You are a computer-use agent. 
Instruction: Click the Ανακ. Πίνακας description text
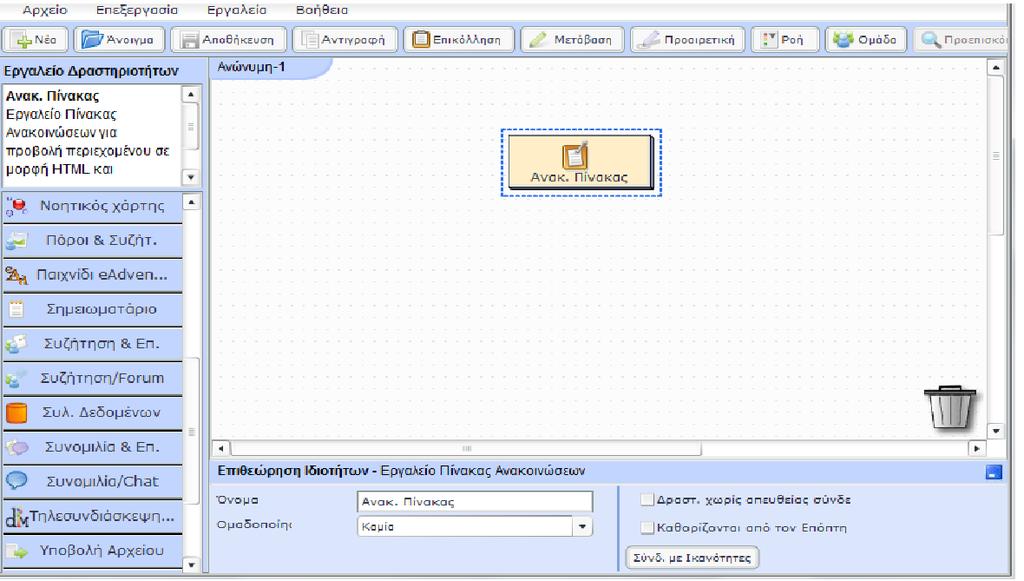pyautogui.click(x=88, y=133)
